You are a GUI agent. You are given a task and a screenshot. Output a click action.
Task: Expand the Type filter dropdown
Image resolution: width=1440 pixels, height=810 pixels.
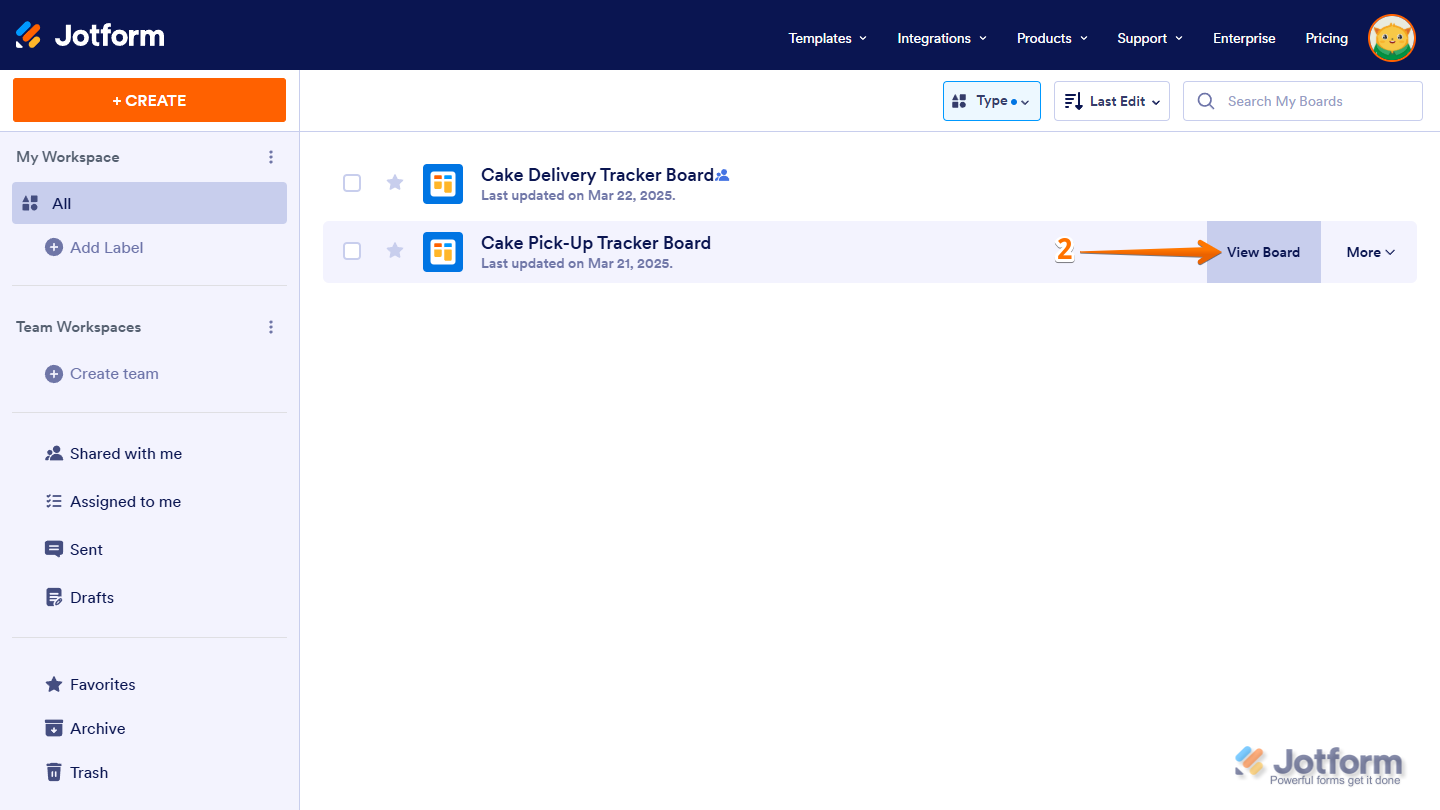pos(991,101)
